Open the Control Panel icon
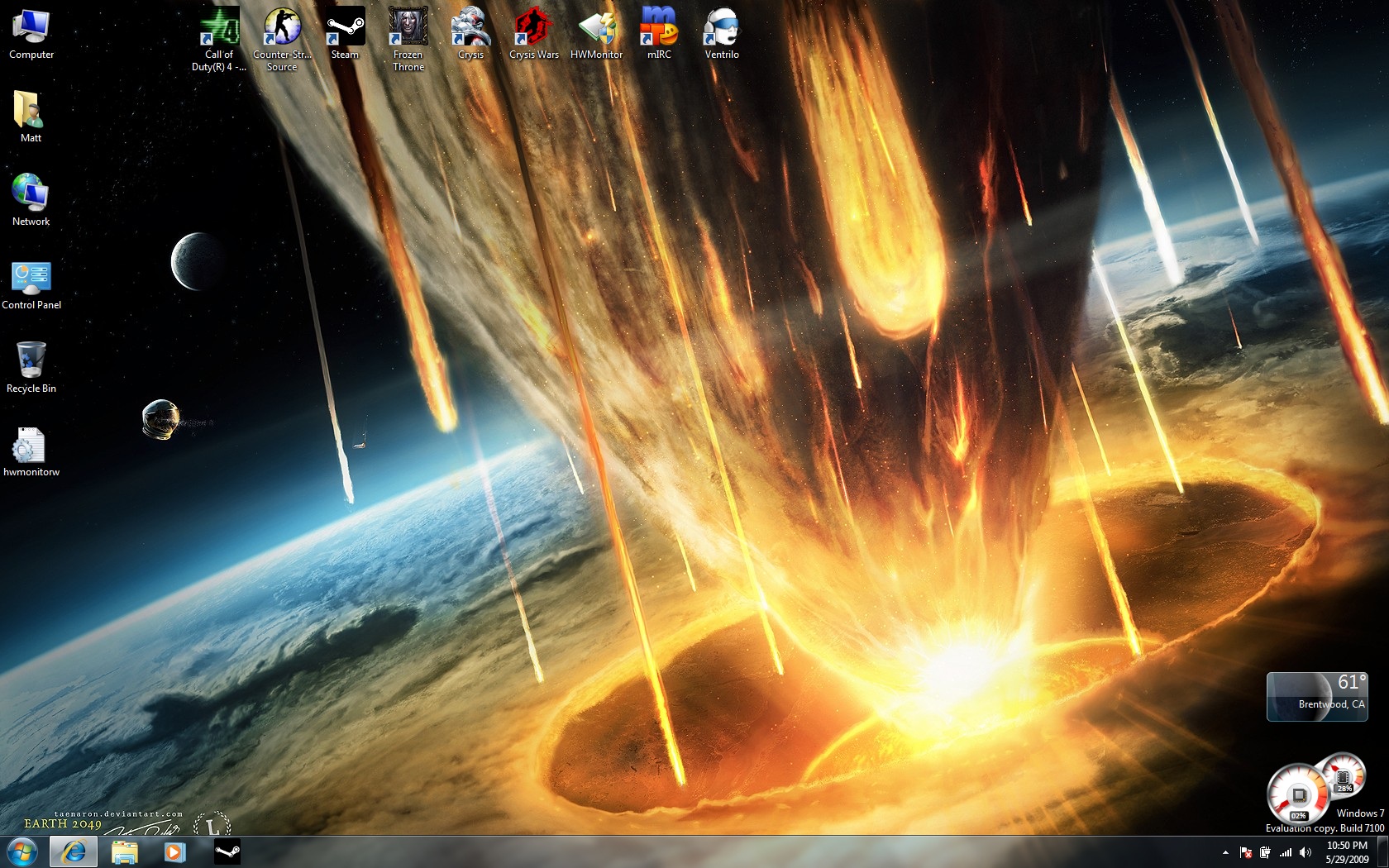The height and width of the screenshot is (868, 1389). click(x=31, y=284)
